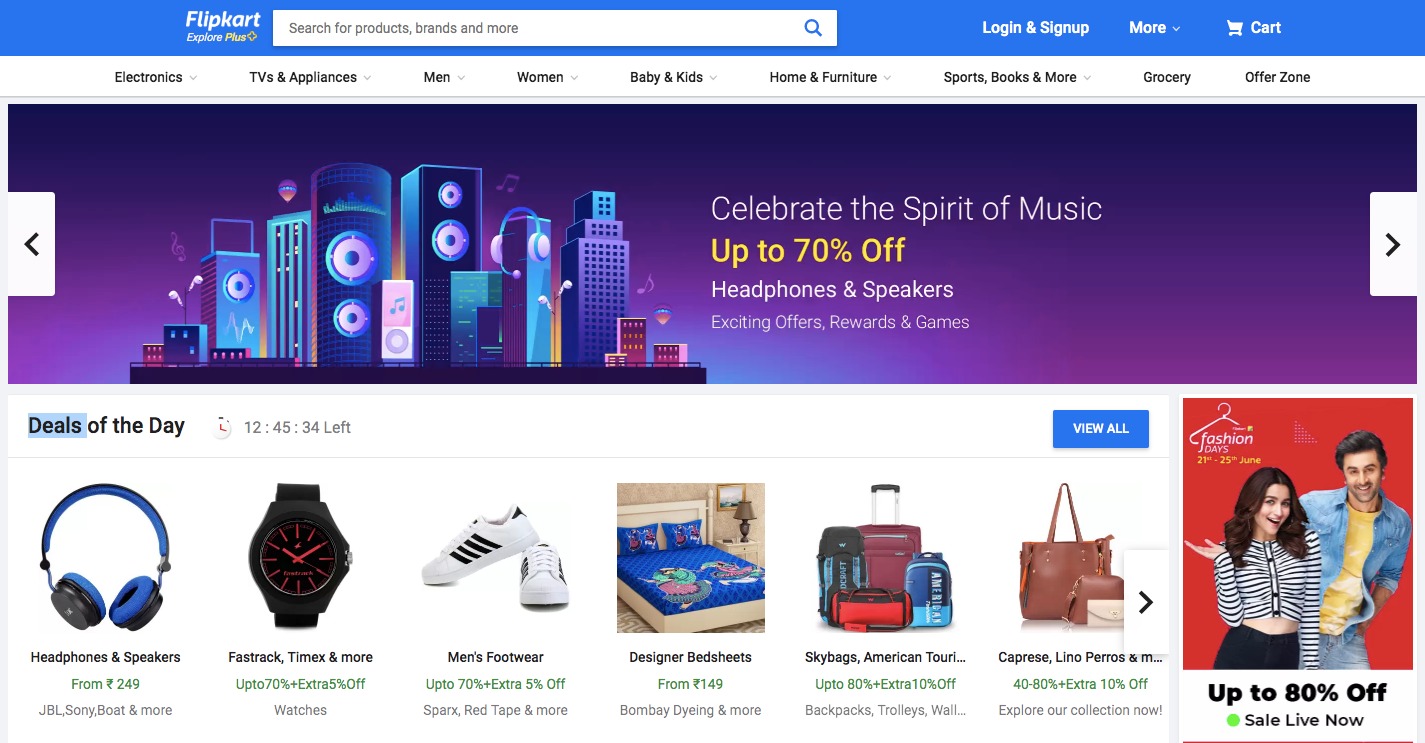Expand the More dropdown in header

click(1154, 28)
